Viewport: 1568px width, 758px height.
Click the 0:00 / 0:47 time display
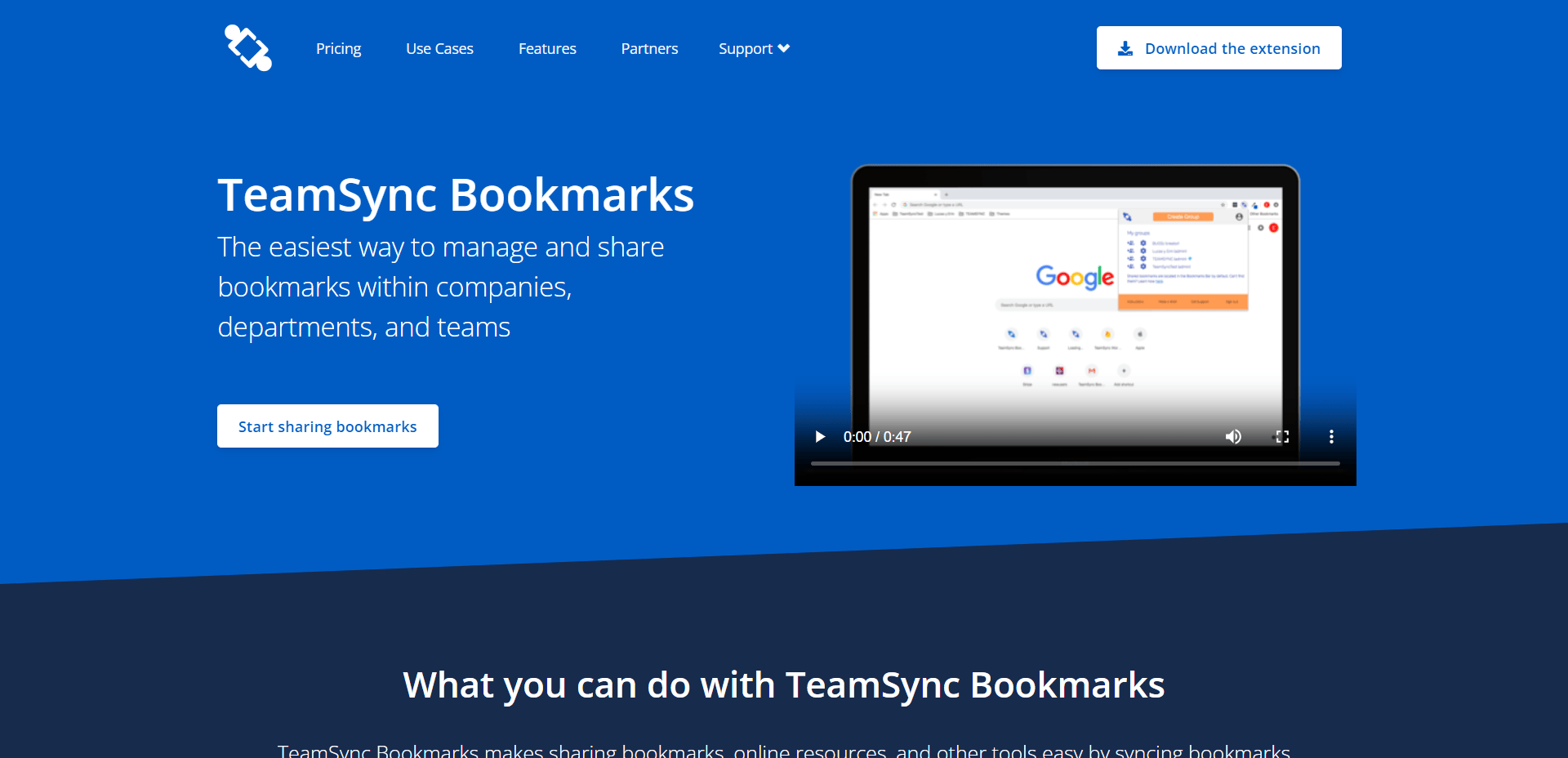tap(877, 437)
